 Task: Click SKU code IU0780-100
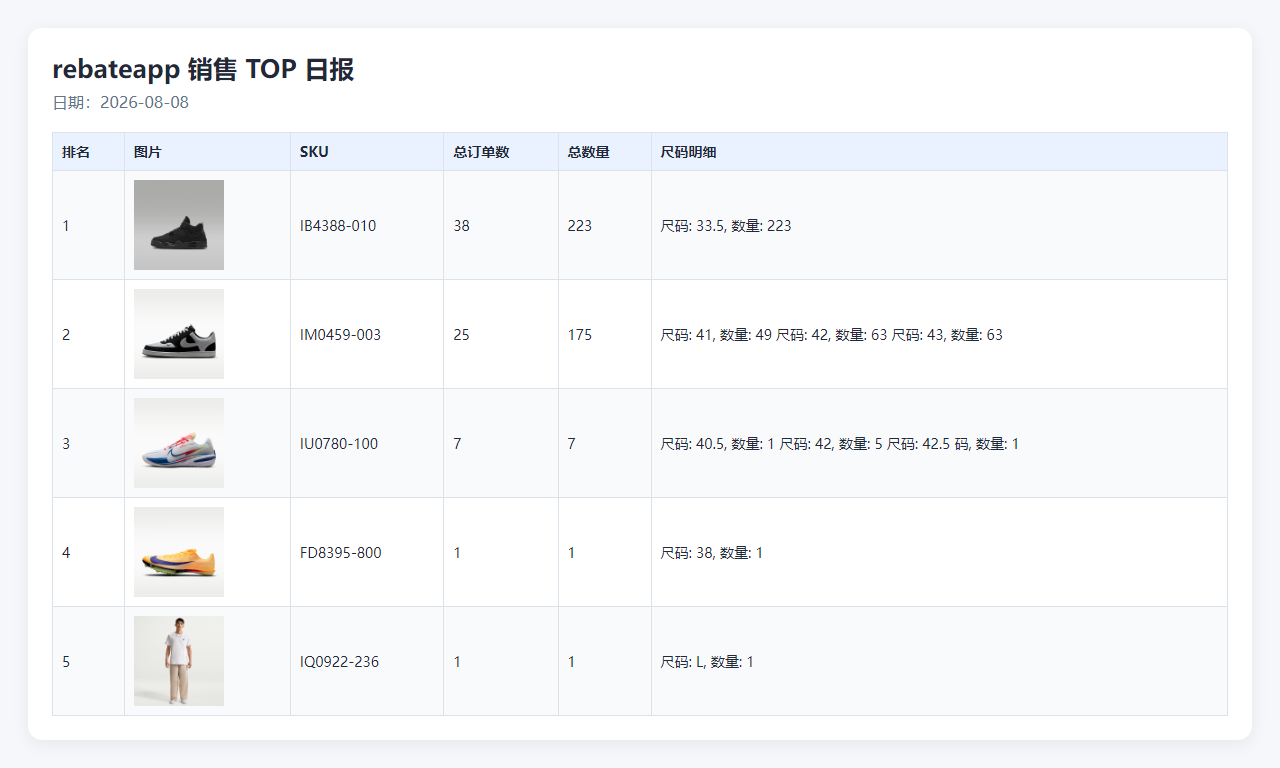pyautogui.click(x=339, y=444)
